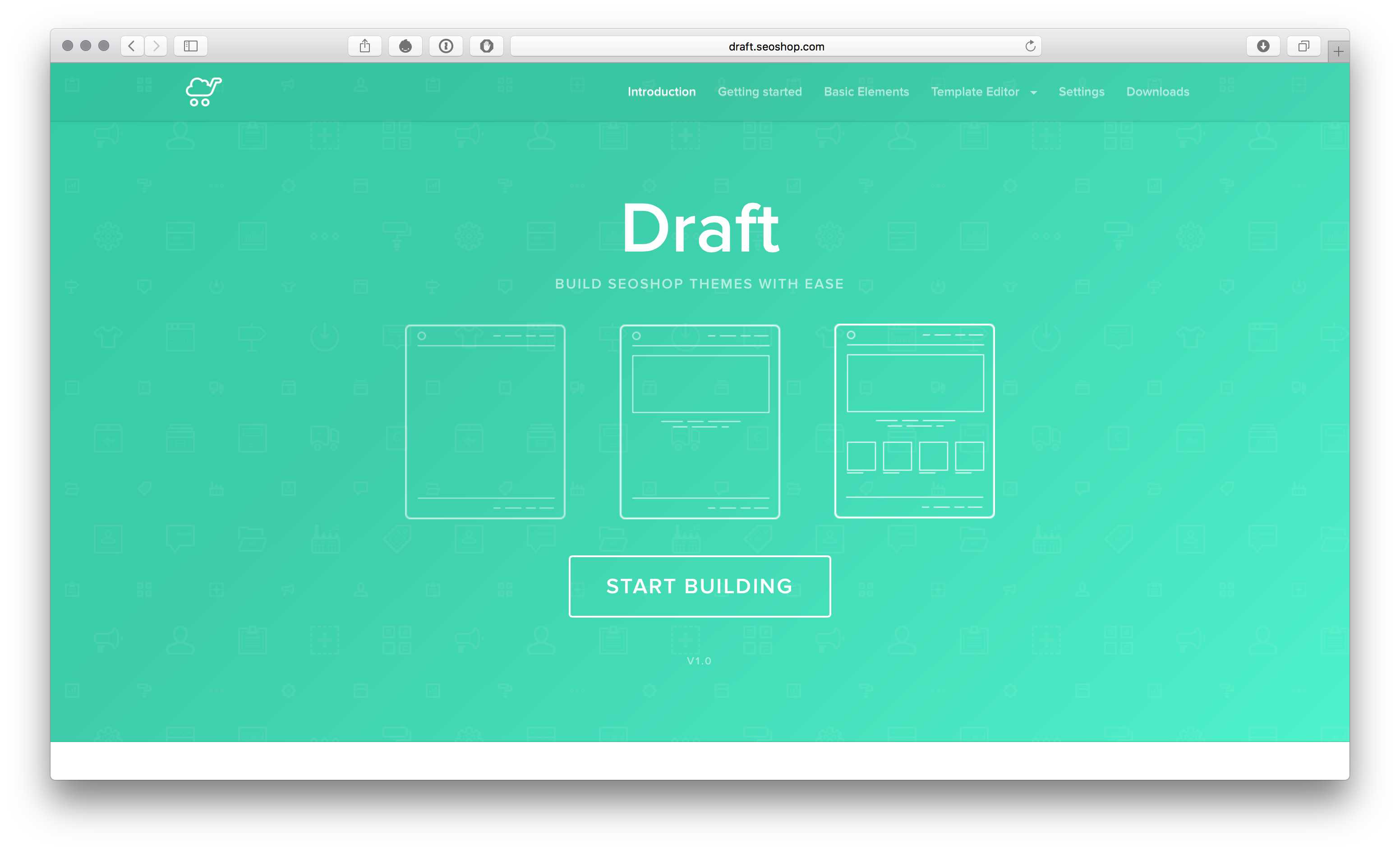Open the Getting started section

tap(760, 92)
